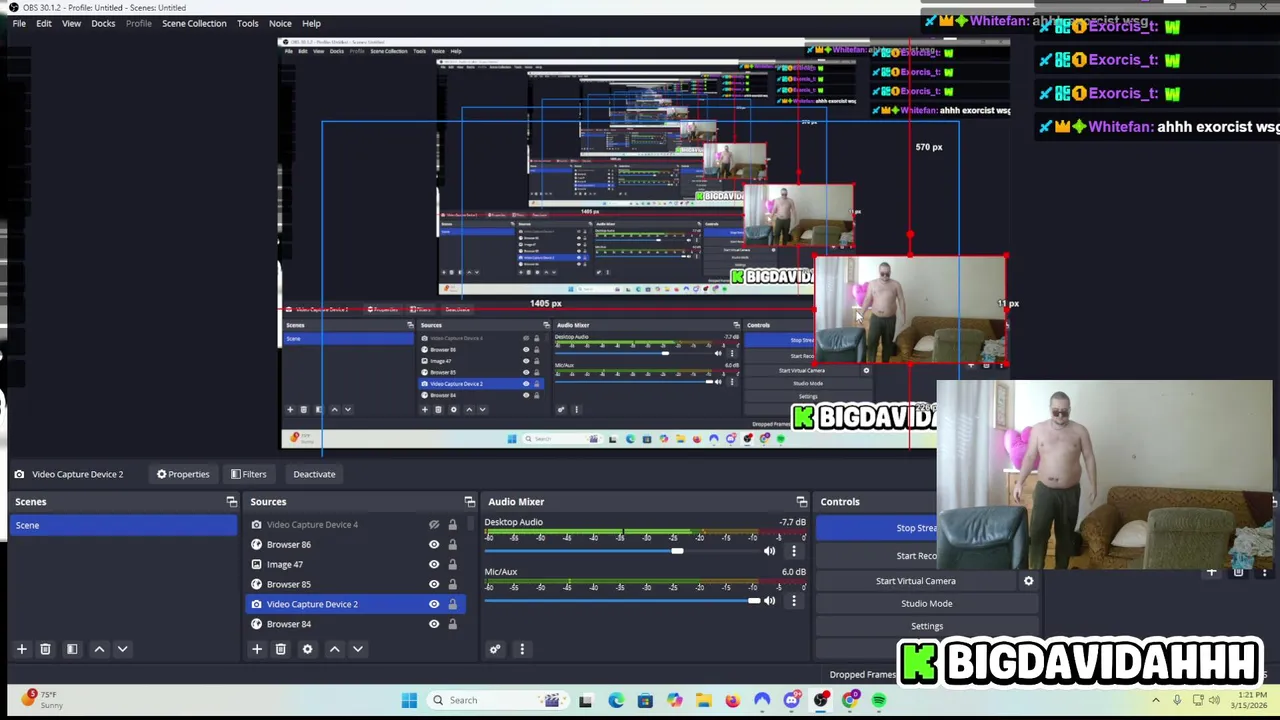Pop out the Scenes dock icon

coord(232,502)
